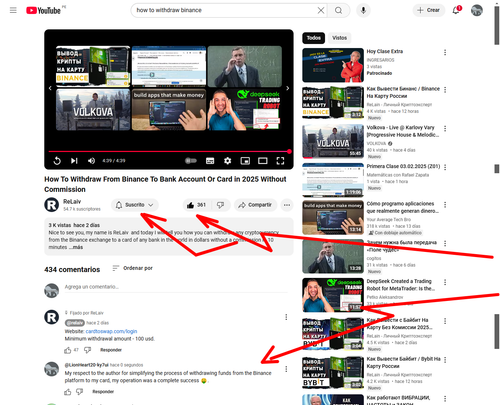The image size is (500, 405).
Task: Switch to miniplayer mode
Action: tap(245, 161)
